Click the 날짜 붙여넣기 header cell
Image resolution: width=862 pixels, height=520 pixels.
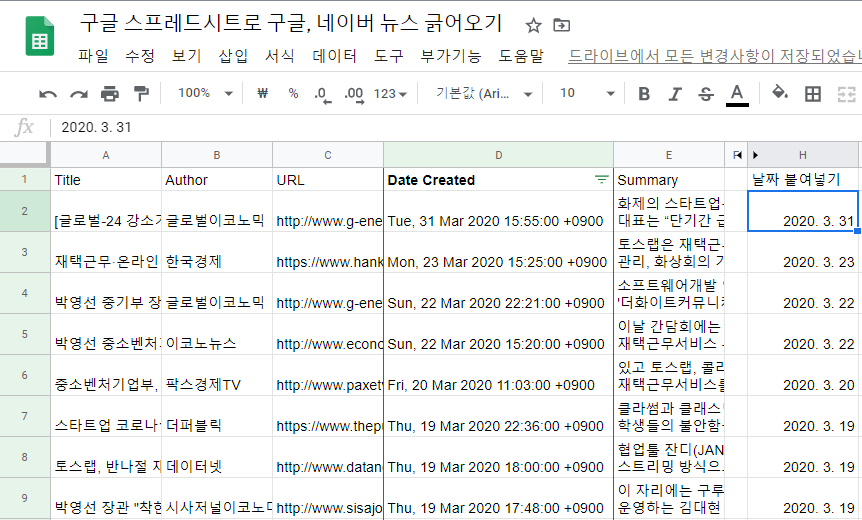[803, 180]
